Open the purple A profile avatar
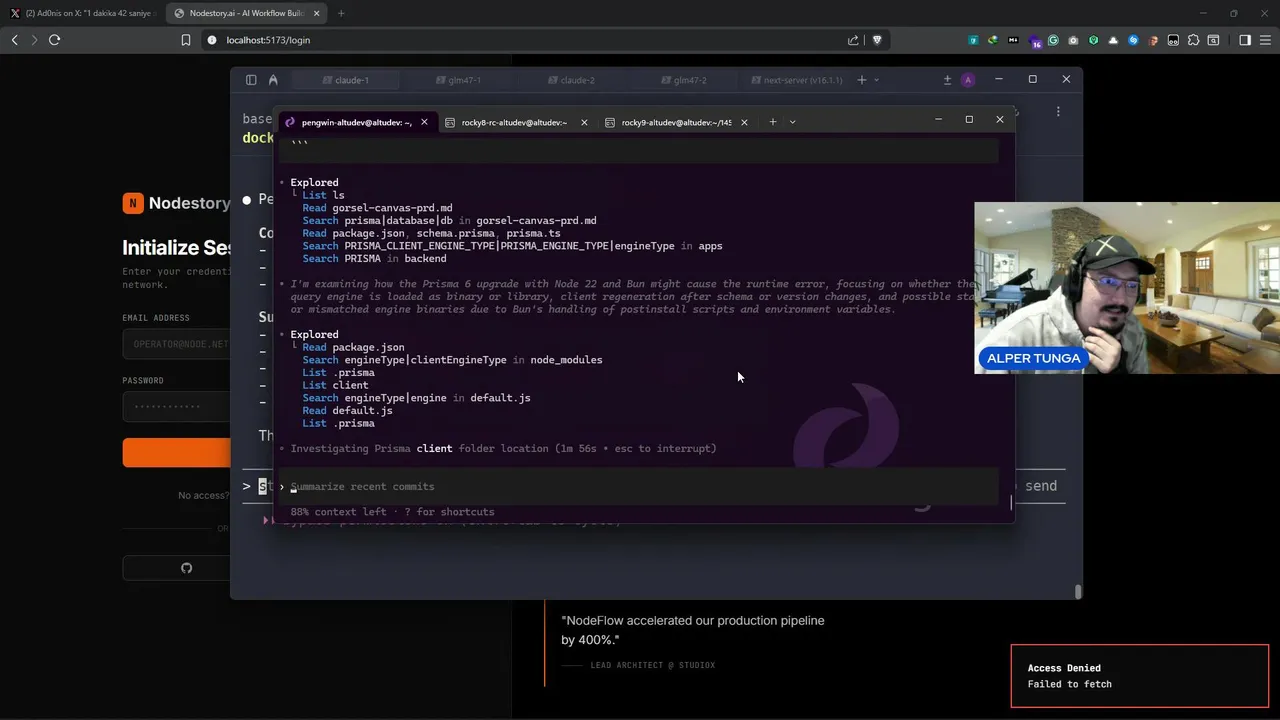Viewport: 1280px width, 720px height. point(967,80)
